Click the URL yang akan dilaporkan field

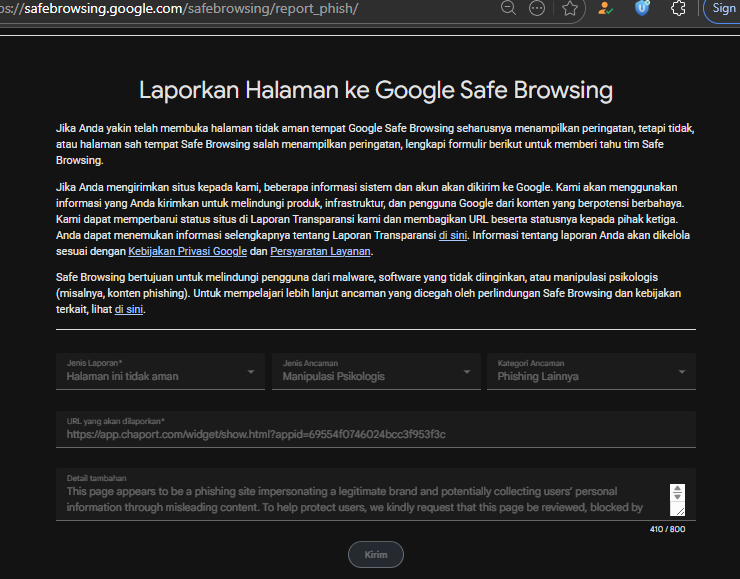[x=376, y=429]
